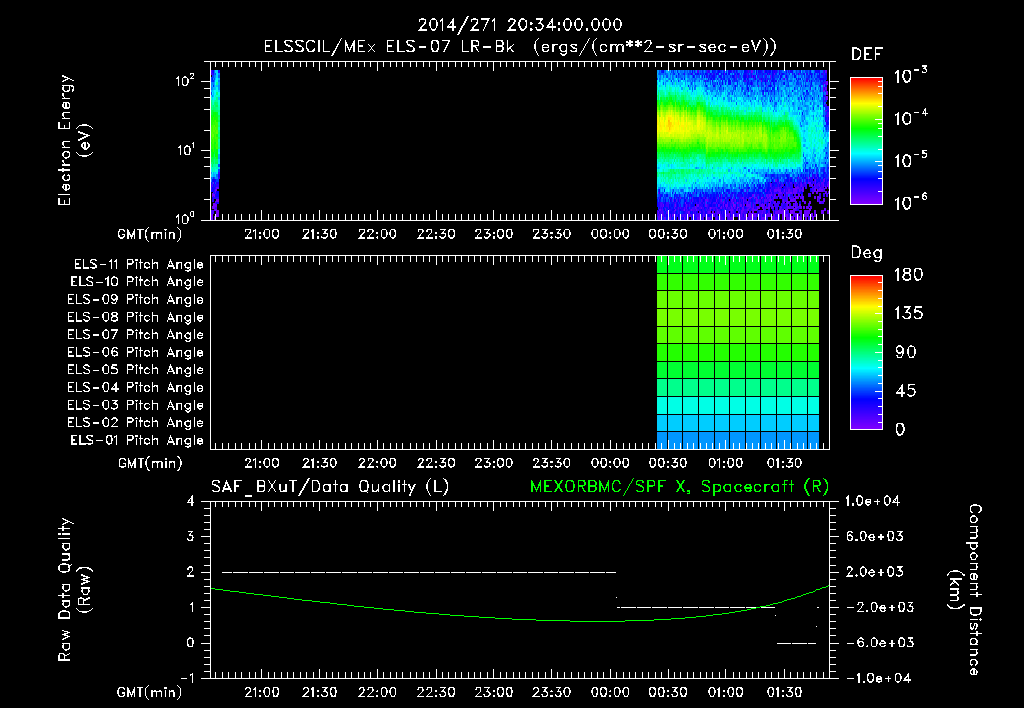Screen dimensions: 1024x708
Task: Click the 135 tick on Deg colorbar
Action: (908, 314)
